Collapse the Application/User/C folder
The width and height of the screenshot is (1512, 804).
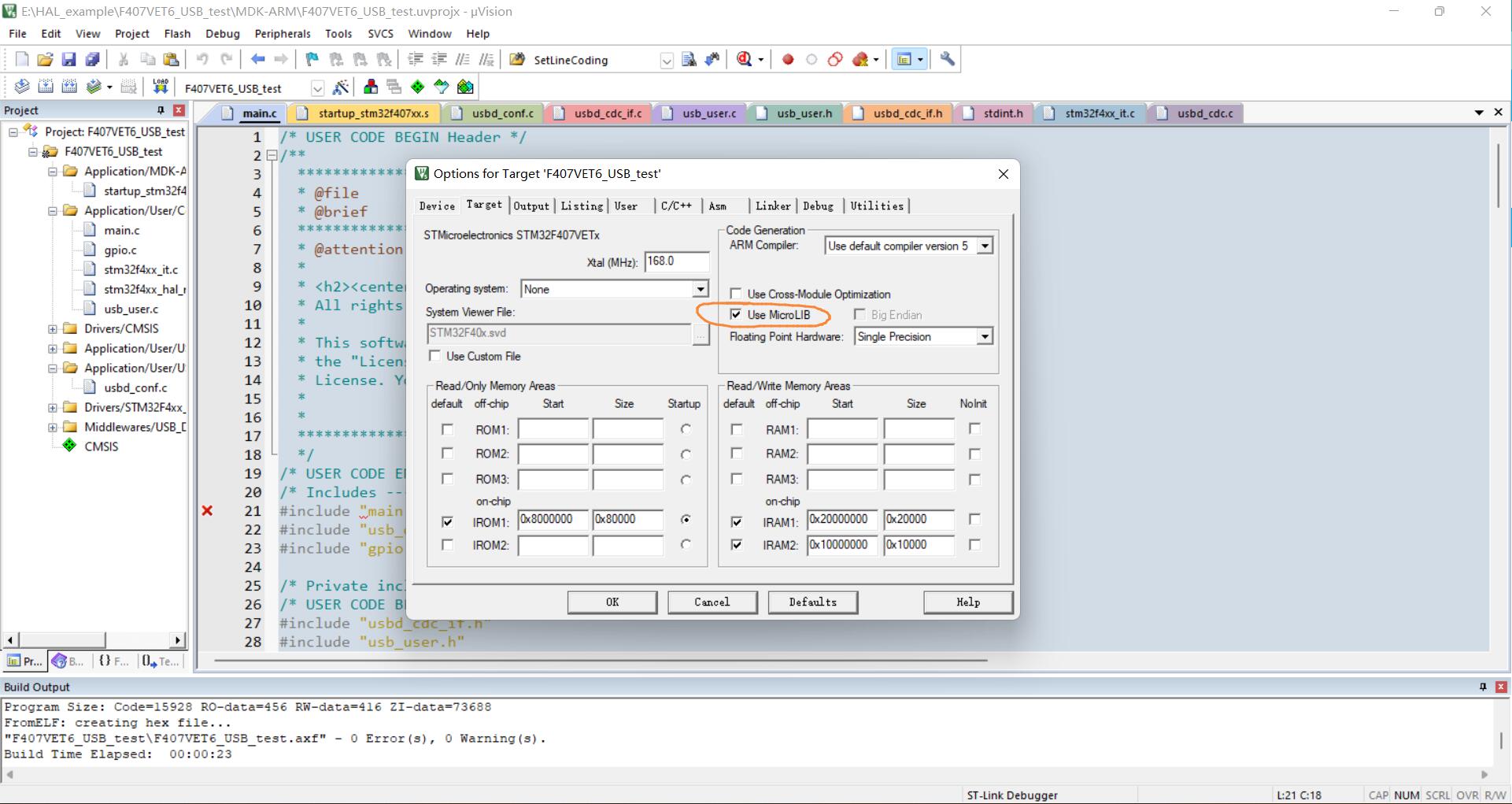[53, 210]
